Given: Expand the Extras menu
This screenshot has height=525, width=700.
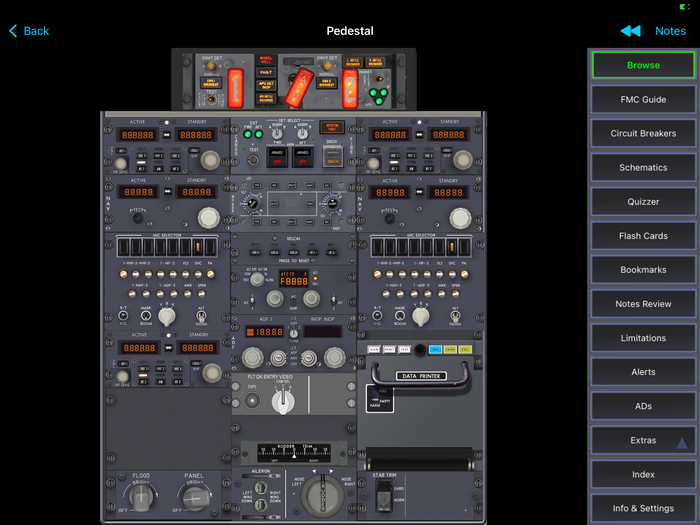Looking at the screenshot, I should point(642,440).
